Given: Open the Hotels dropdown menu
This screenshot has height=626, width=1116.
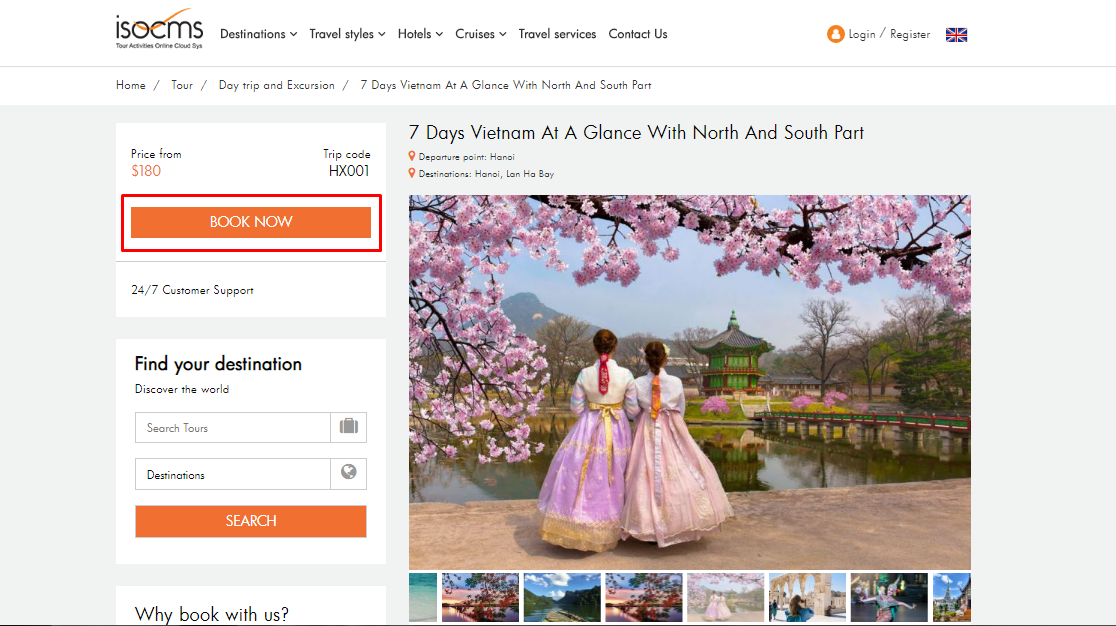Looking at the screenshot, I should coord(420,34).
